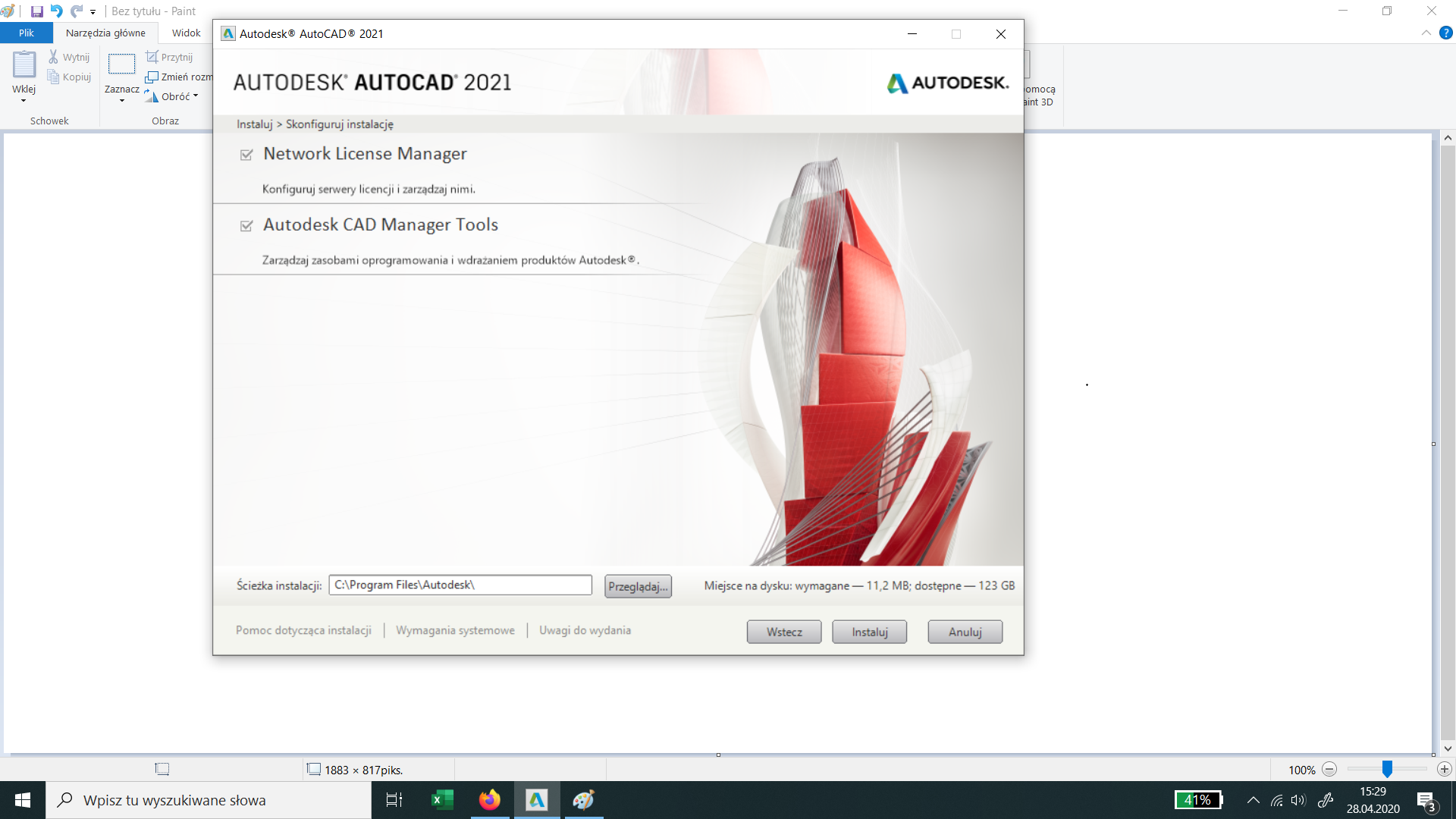Expand the Wklej paste dropdown arrow

pyautogui.click(x=24, y=101)
